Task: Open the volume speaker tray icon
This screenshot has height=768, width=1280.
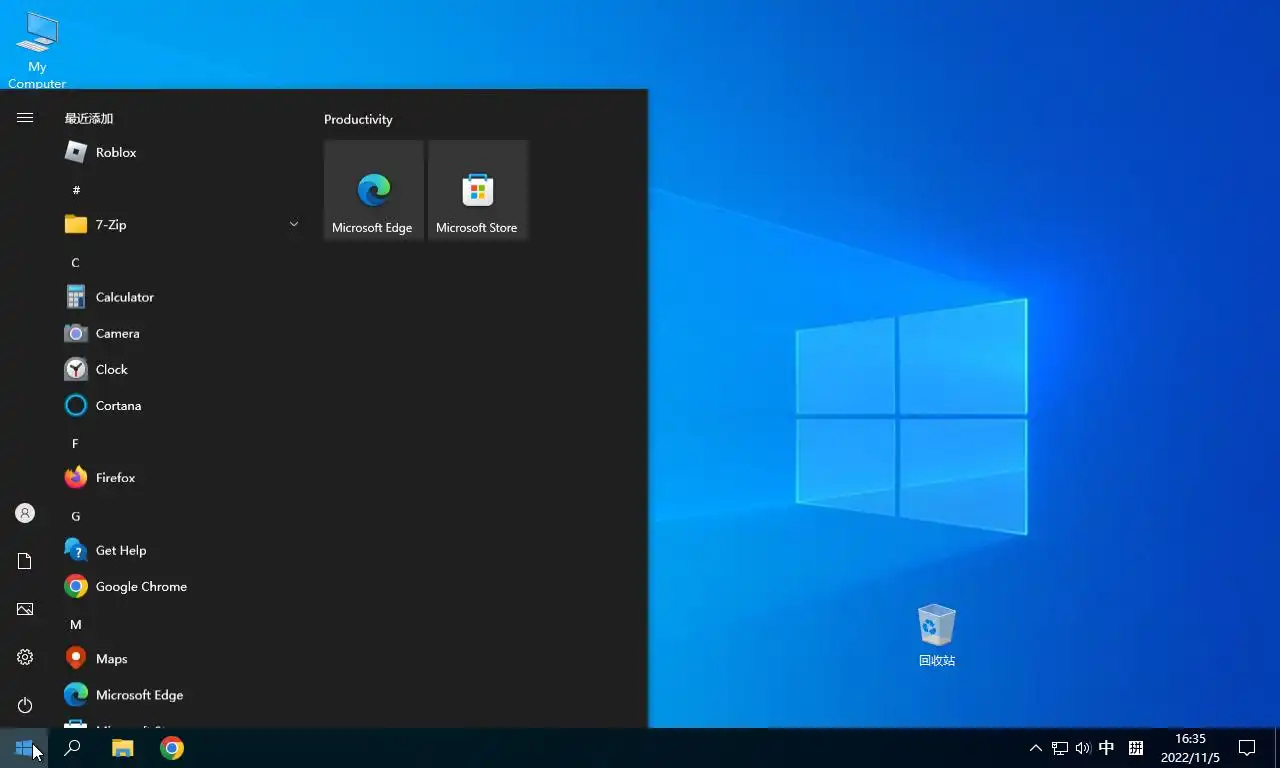Action: 1083,748
